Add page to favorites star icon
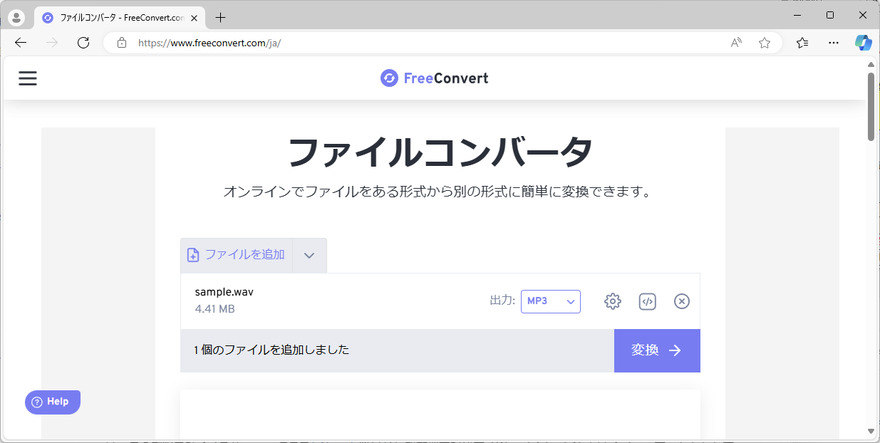 pyautogui.click(x=764, y=43)
